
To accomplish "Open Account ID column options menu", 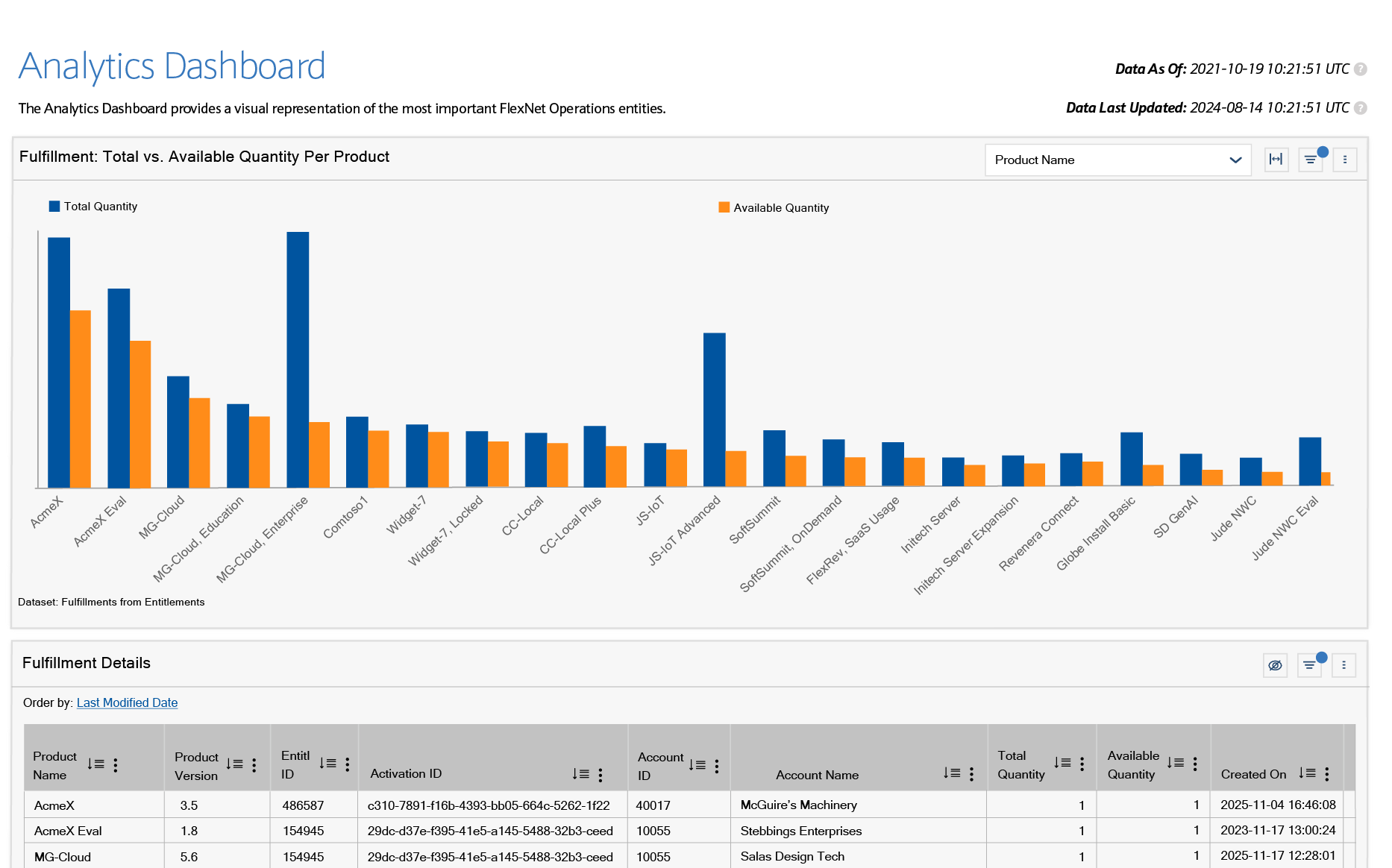I will tap(717, 766).
